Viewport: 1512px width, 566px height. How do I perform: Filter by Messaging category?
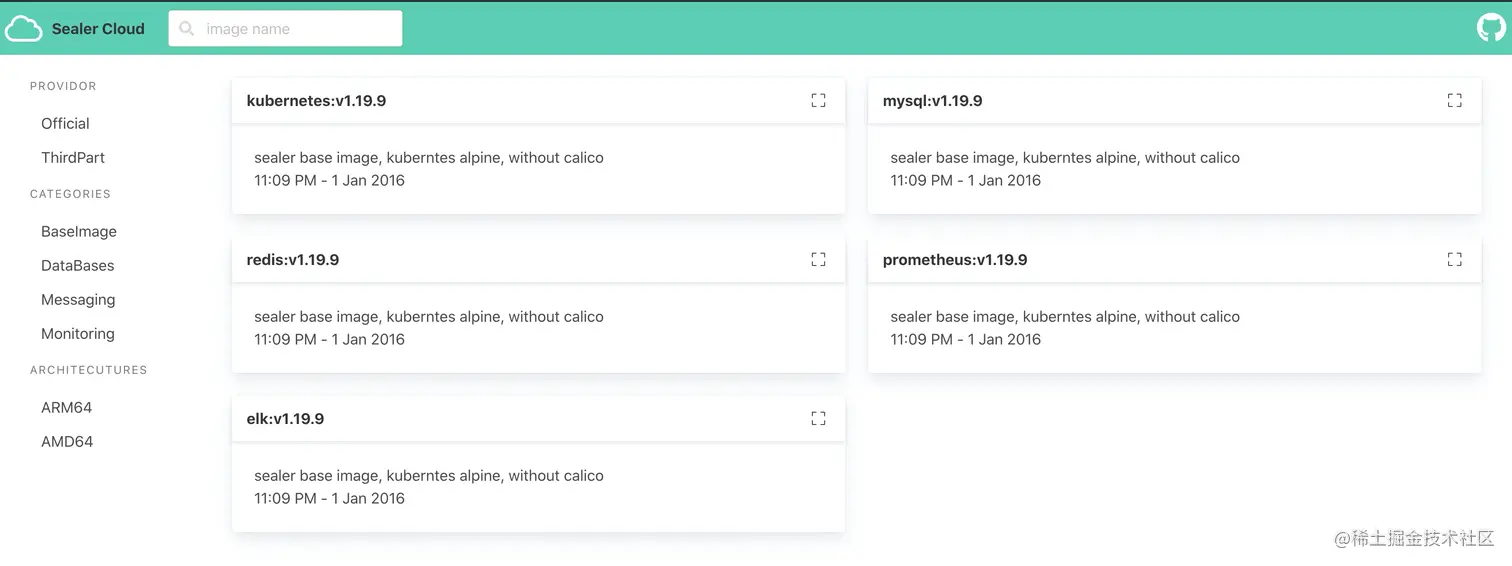78,300
